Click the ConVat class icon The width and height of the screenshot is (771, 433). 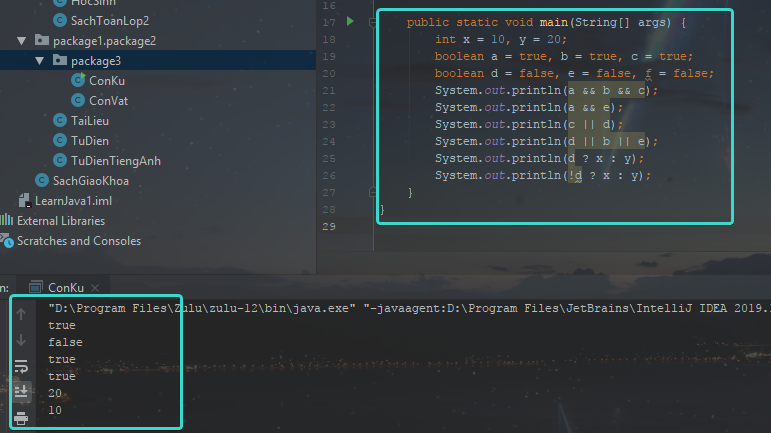click(x=78, y=100)
